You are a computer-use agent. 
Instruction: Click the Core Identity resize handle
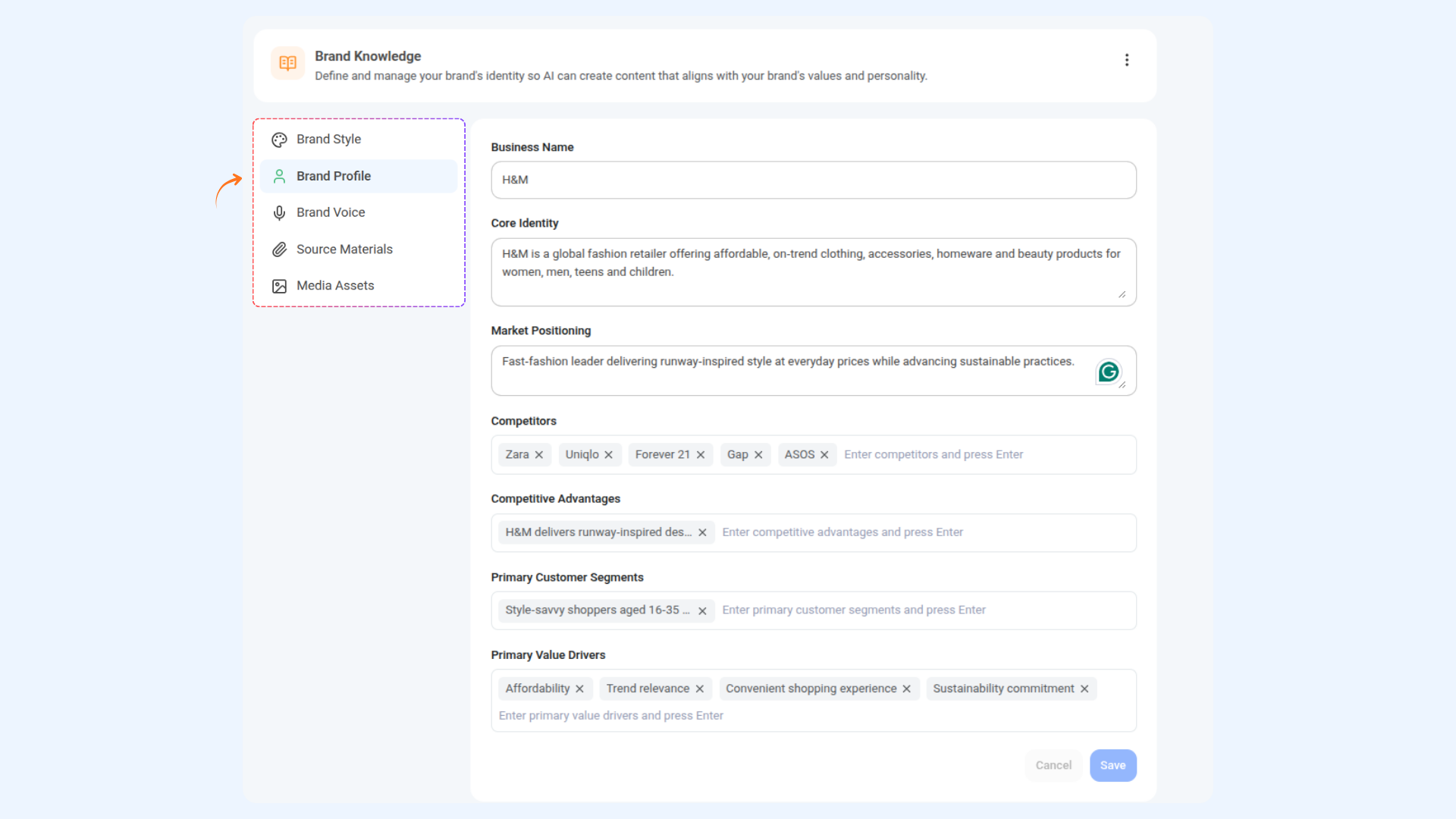coord(1122,294)
